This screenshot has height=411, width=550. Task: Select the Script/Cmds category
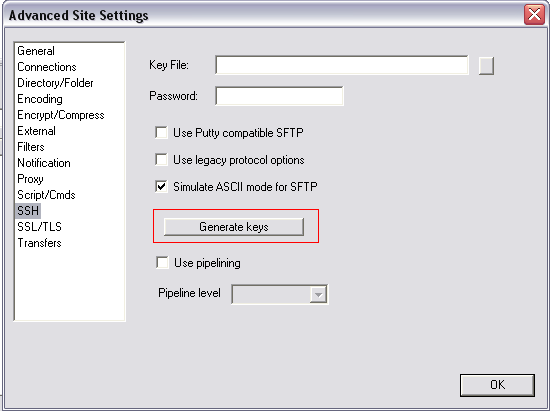click(x=46, y=195)
